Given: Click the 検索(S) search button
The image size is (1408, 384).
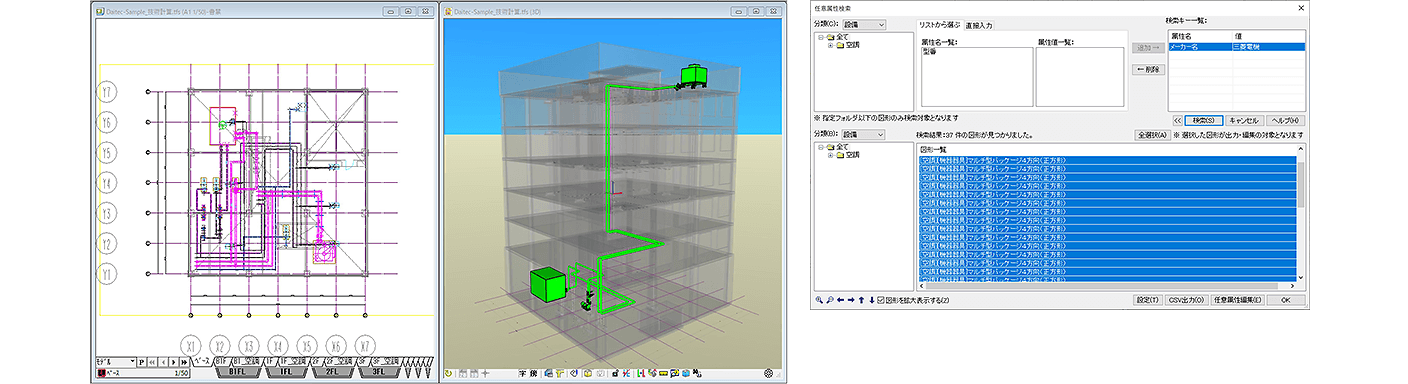Looking at the screenshot, I should [x=1202, y=119].
